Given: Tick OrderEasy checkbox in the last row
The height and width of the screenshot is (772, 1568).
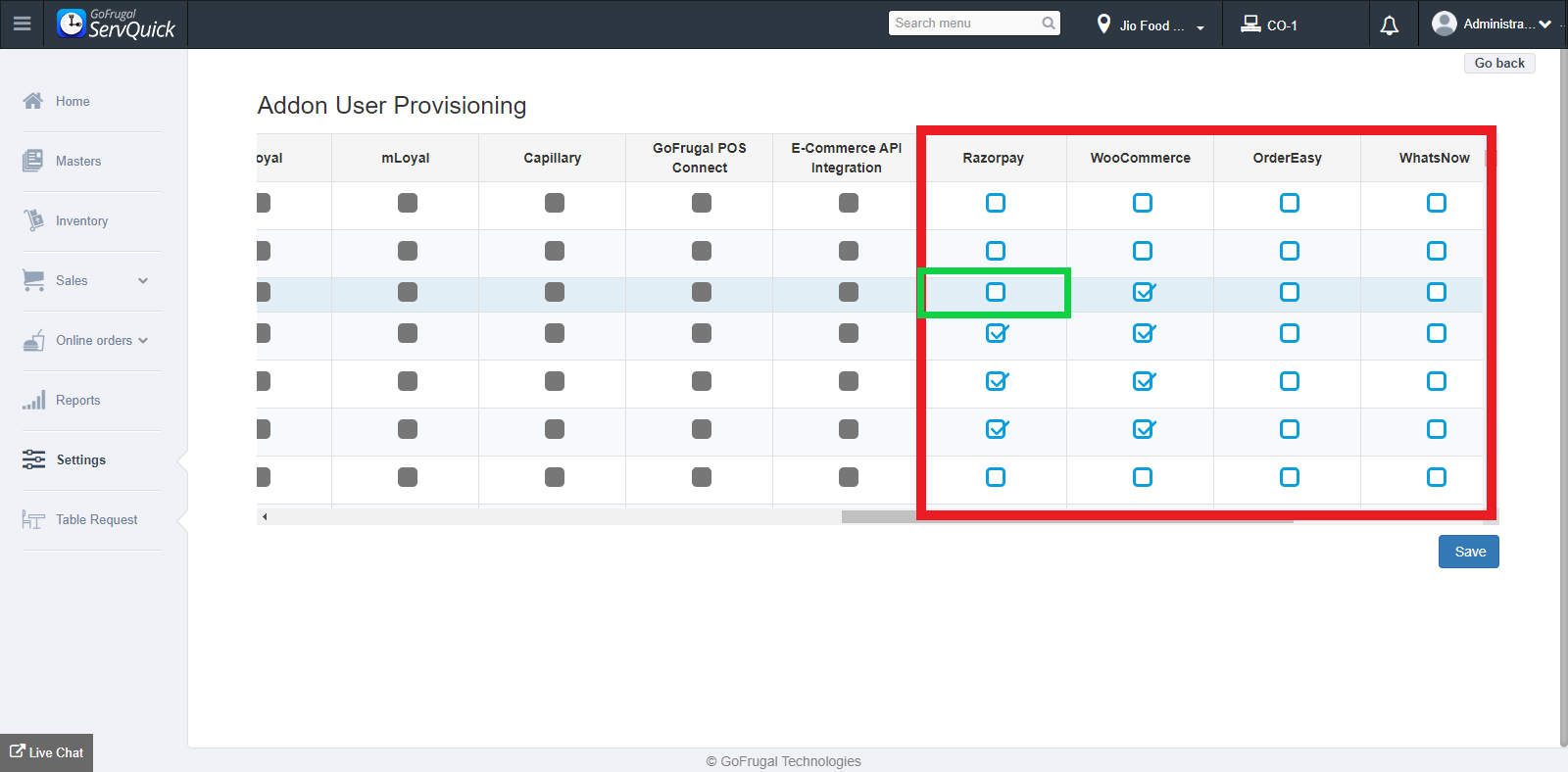Looking at the screenshot, I should pyautogui.click(x=1290, y=477).
